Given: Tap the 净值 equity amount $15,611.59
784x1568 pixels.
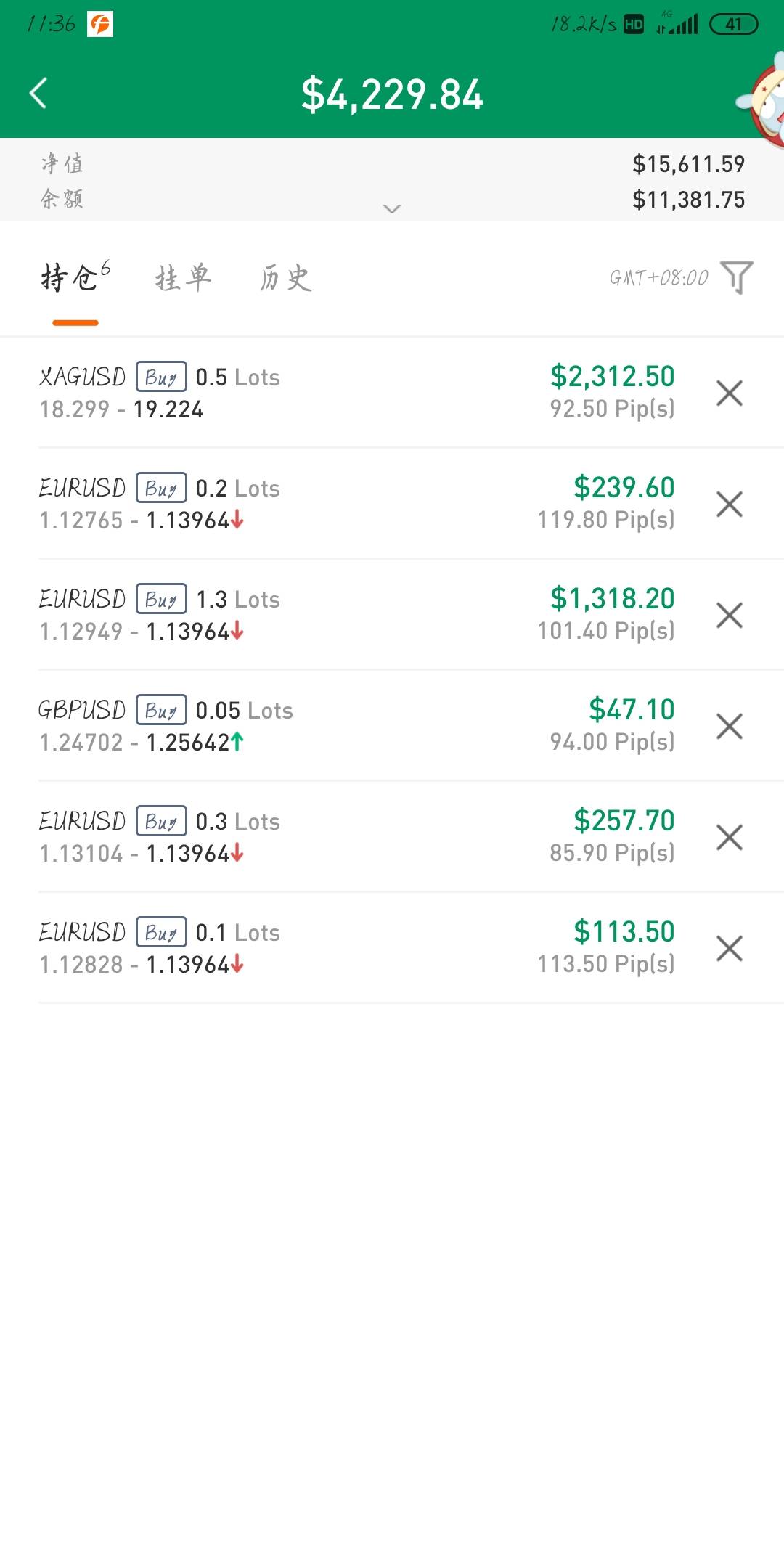Looking at the screenshot, I should 688,164.
